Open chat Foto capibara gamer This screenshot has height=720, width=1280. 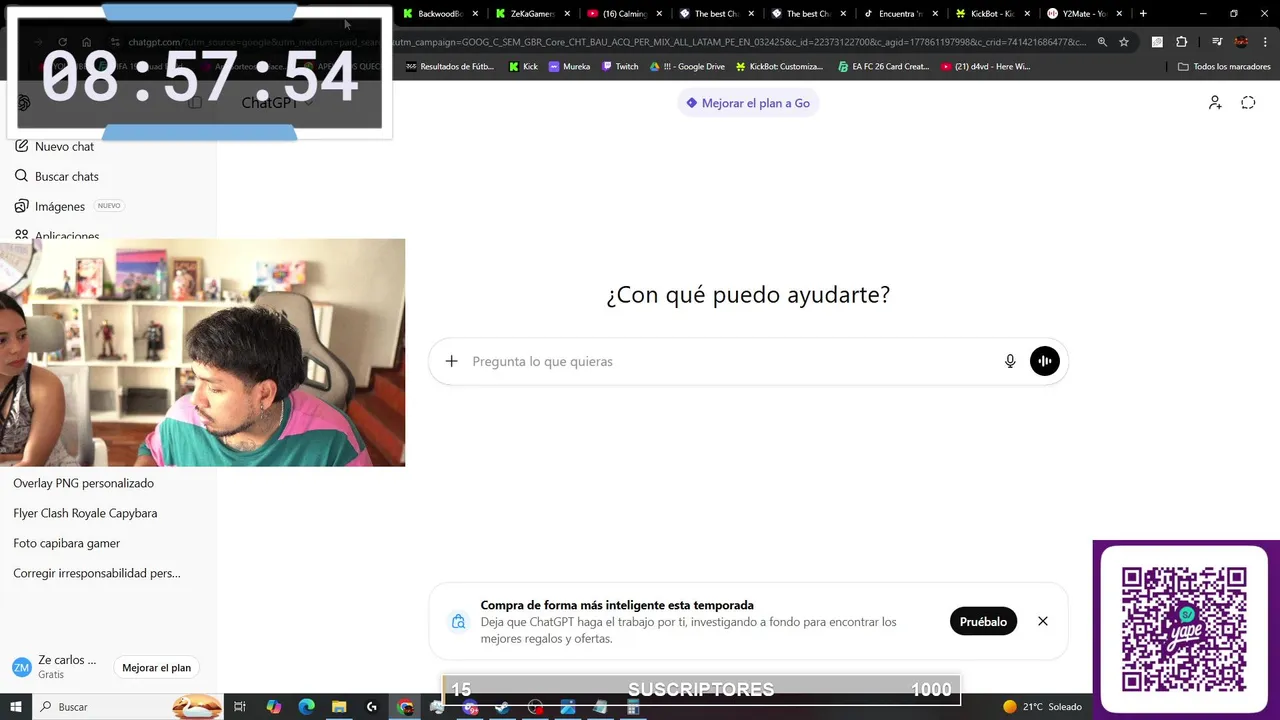pyautogui.click(x=67, y=543)
